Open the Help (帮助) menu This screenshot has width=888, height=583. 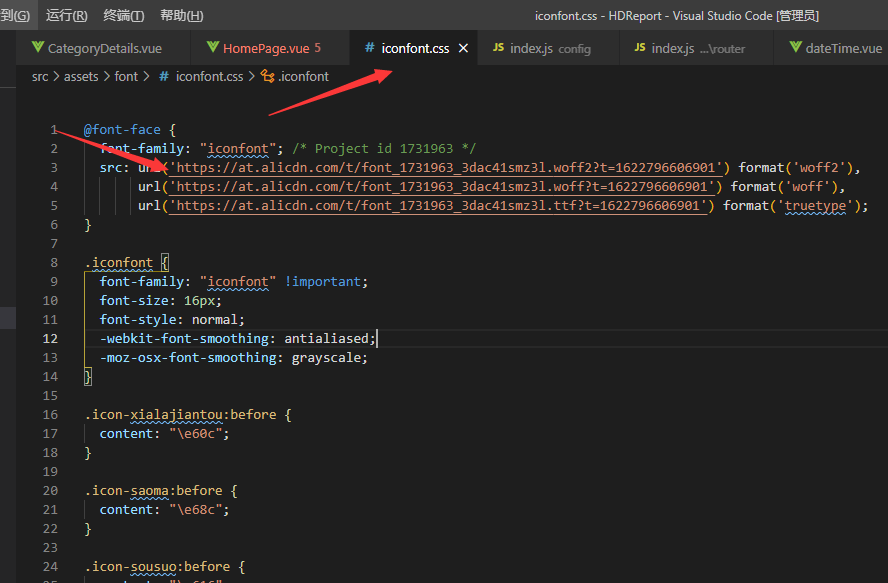pos(182,15)
